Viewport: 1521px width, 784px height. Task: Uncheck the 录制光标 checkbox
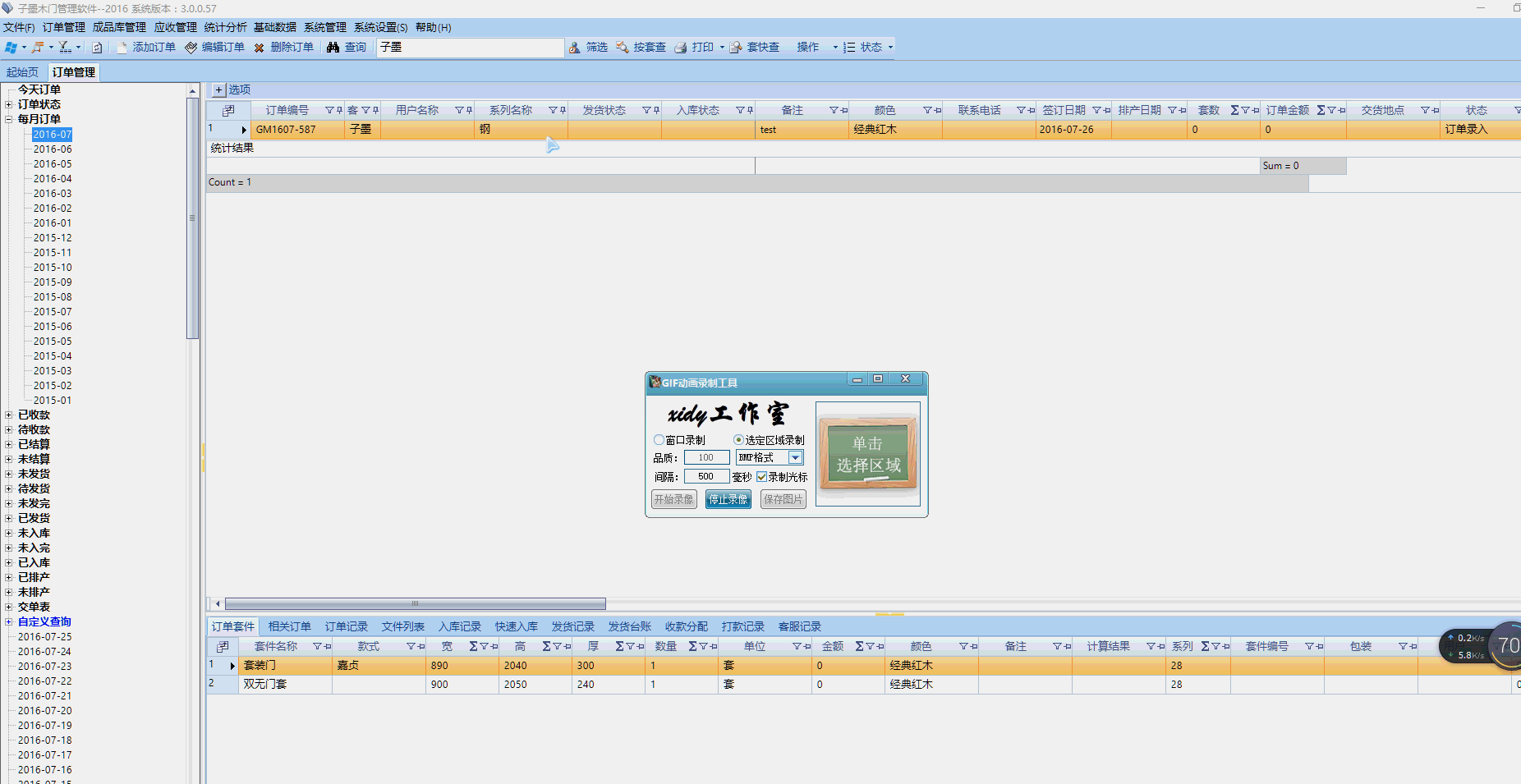coord(761,477)
